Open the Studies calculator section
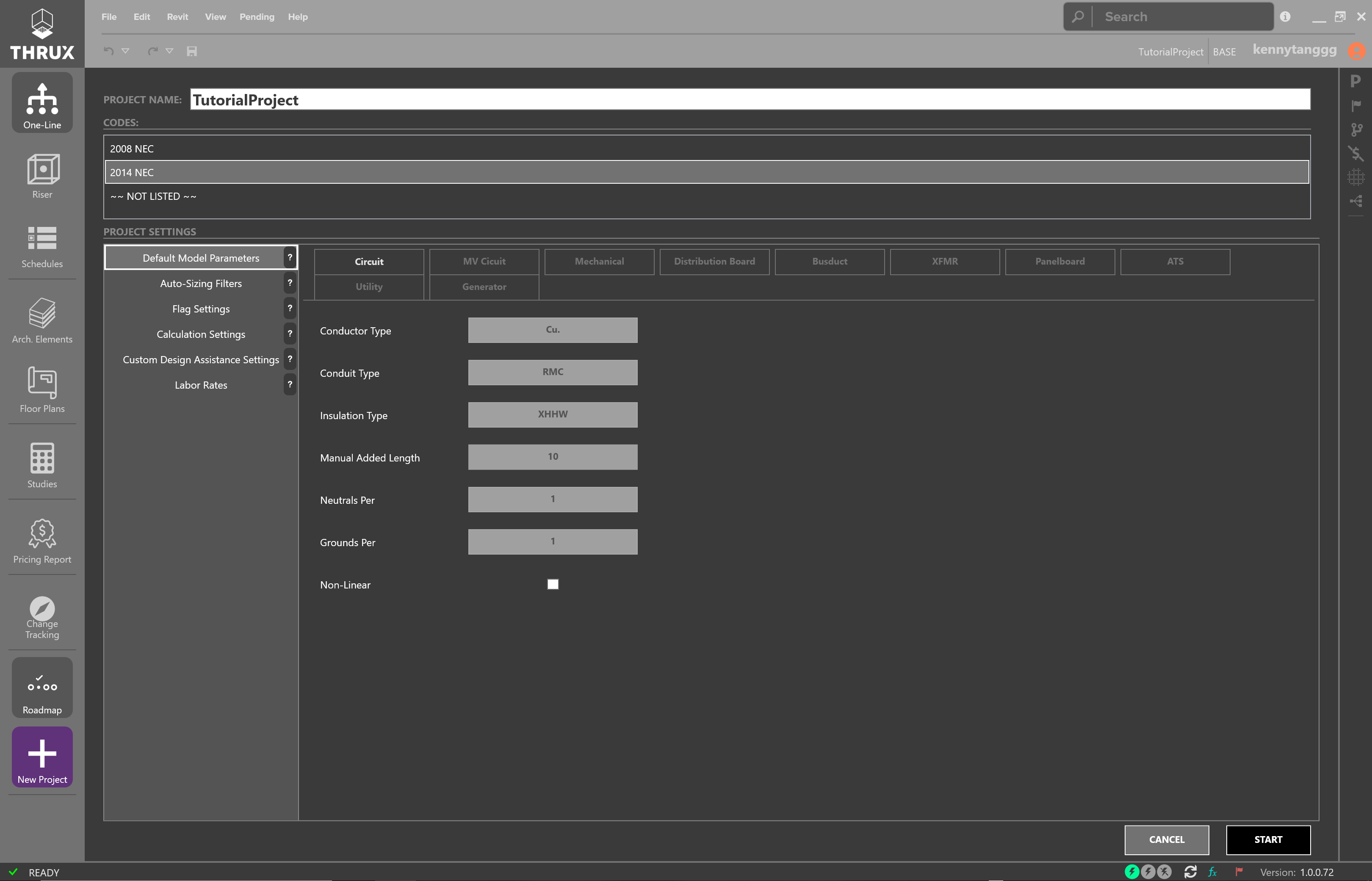 [42, 466]
